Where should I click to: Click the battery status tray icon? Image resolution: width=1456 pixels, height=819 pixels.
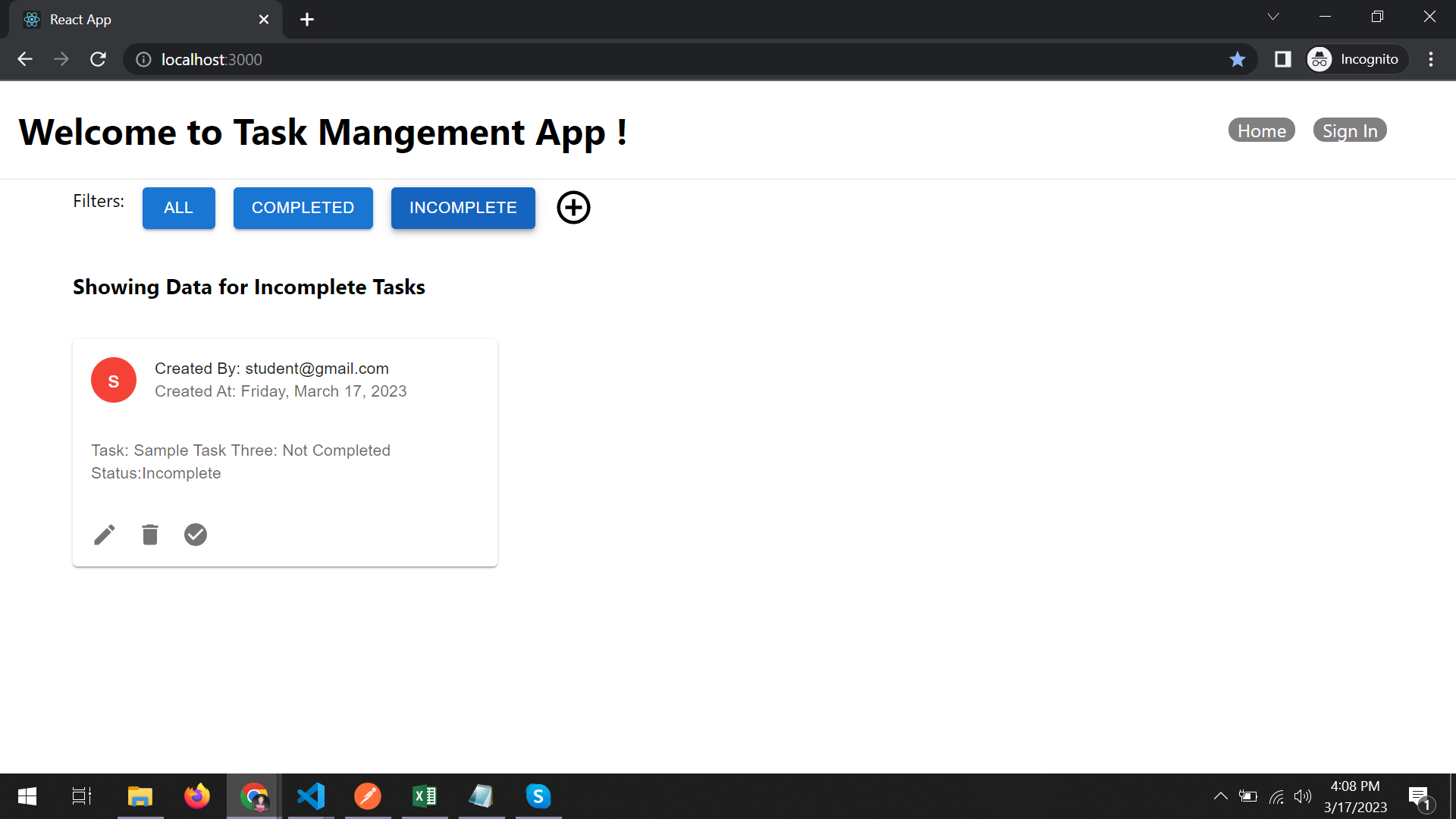pyautogui.click(x=1248, y=796)
